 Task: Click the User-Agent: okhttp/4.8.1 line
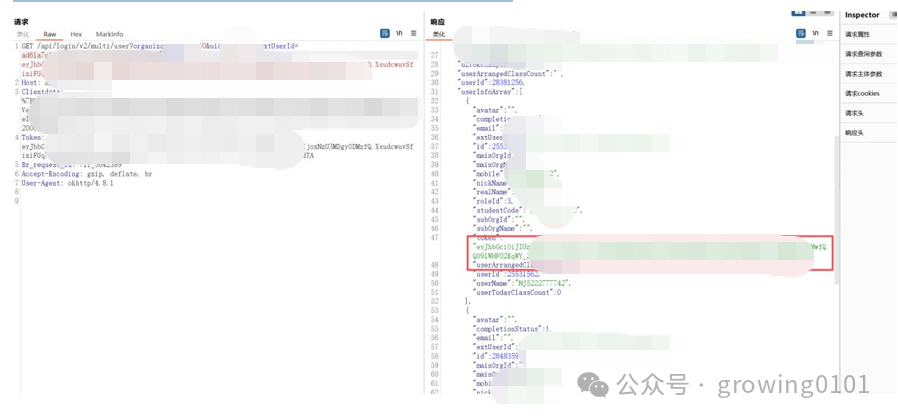click(x=68, y=183)
